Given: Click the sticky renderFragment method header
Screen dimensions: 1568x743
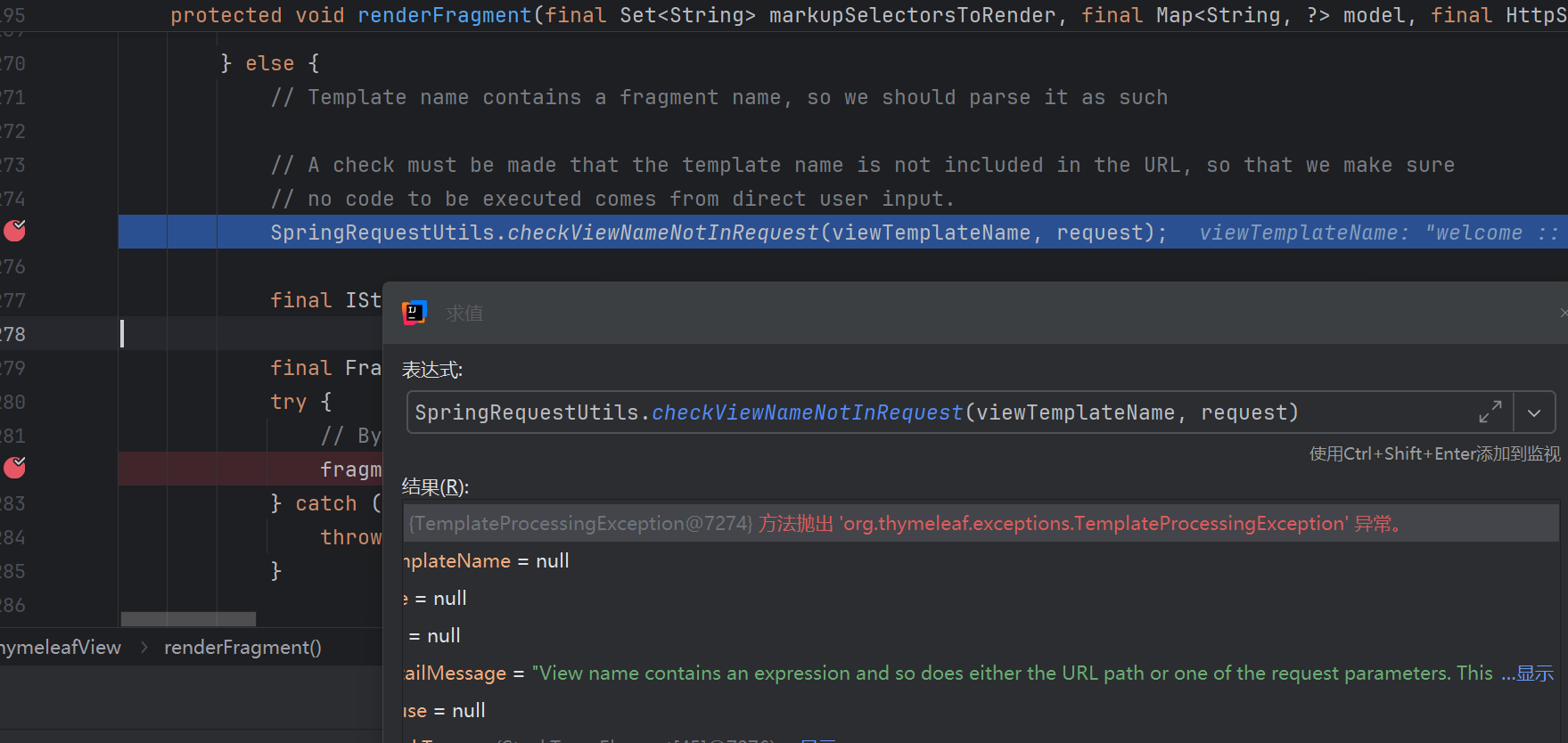Looking at the screenshot, I should (x=444, y=15).
